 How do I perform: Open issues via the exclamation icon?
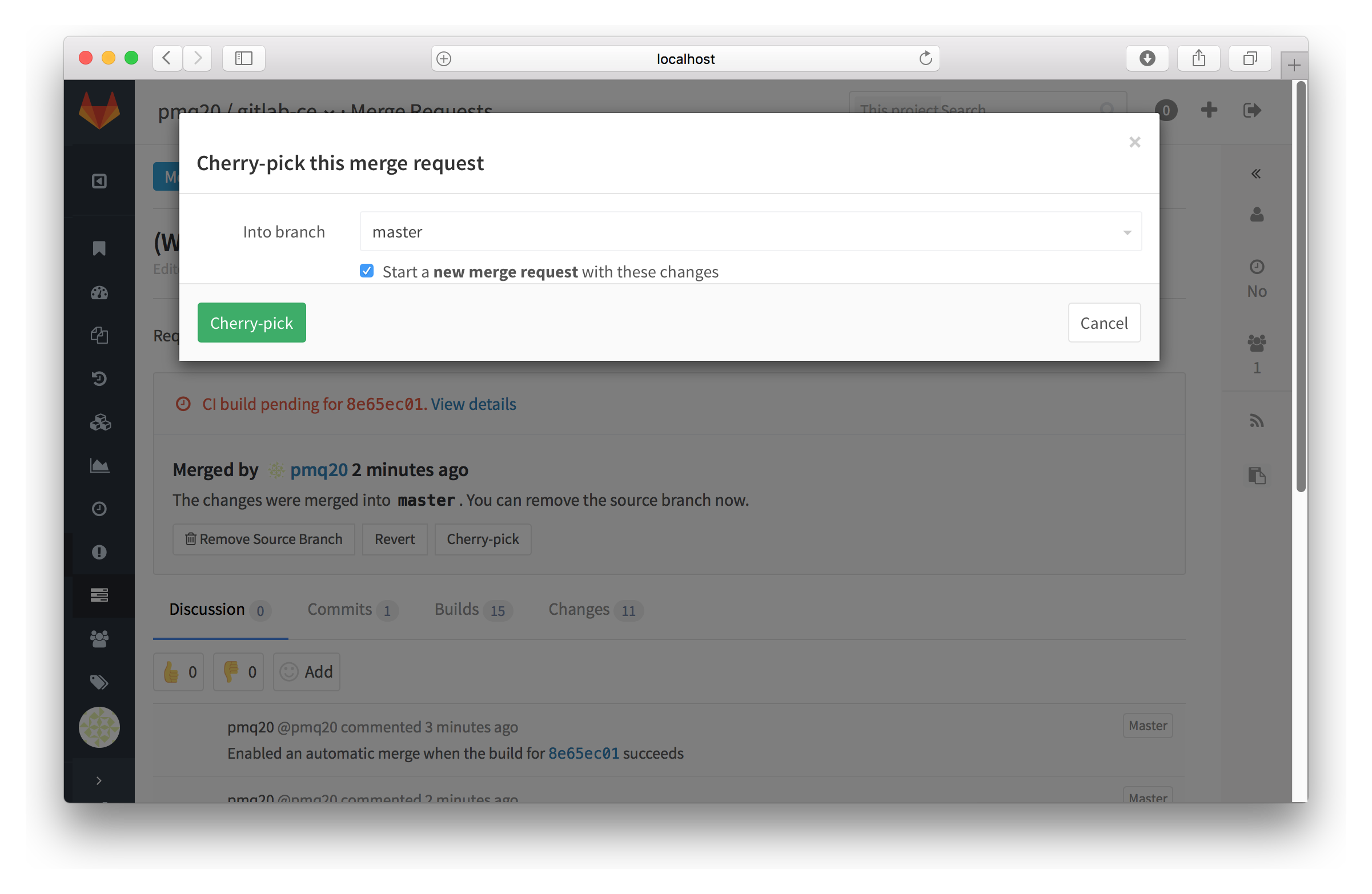99,553
